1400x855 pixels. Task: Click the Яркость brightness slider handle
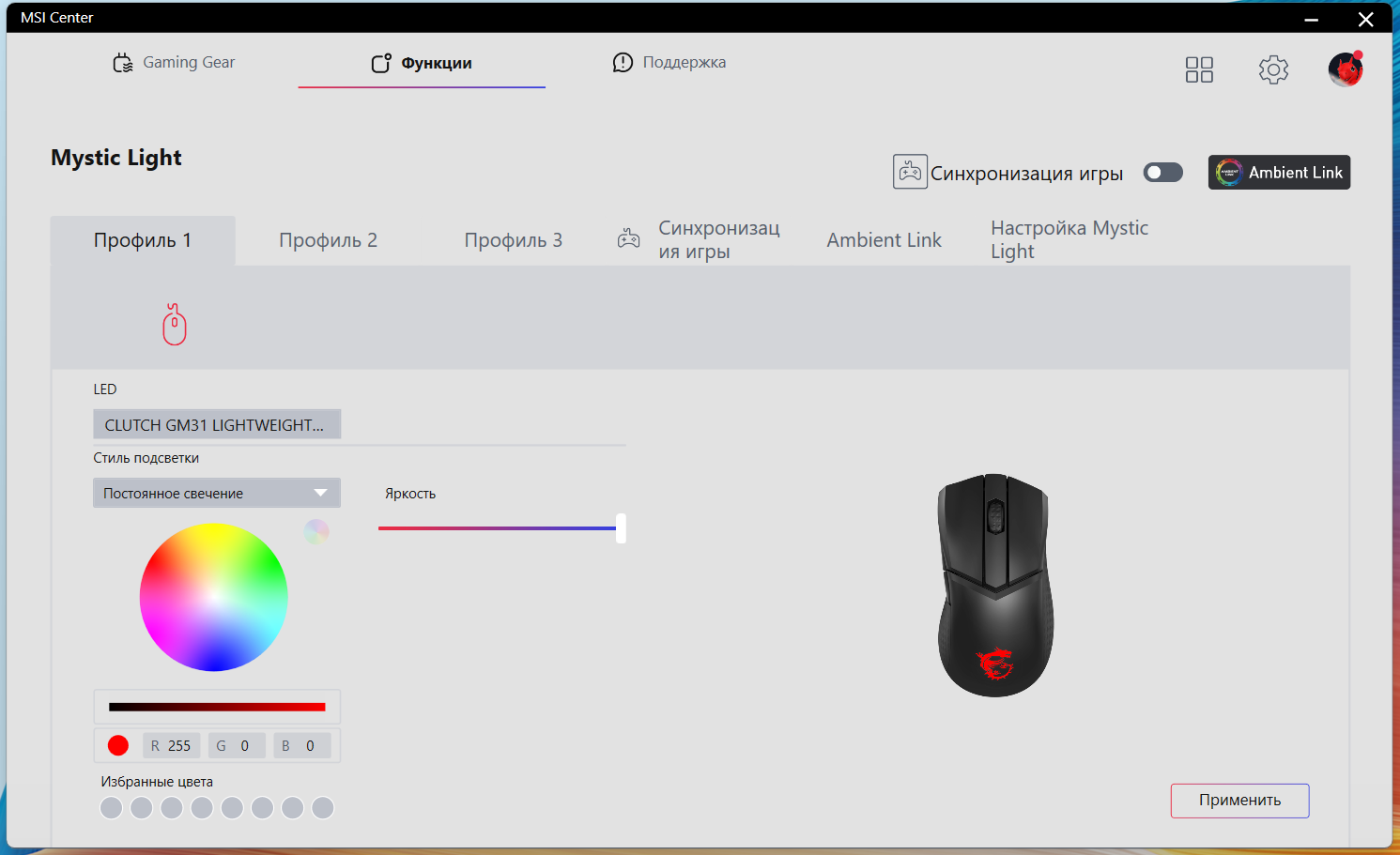(621, 528)
